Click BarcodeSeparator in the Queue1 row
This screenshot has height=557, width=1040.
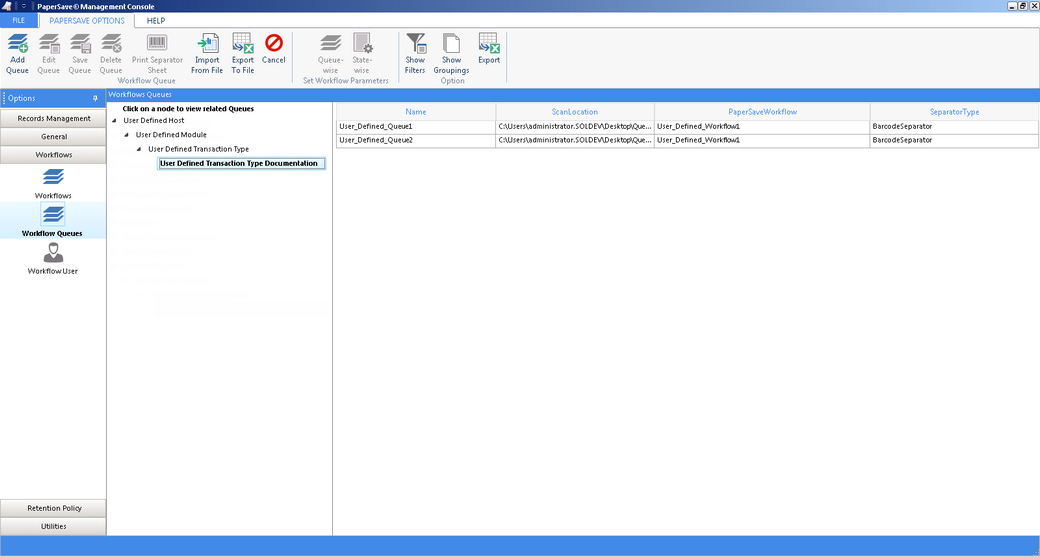pyautogui.click(x=954, y=126)
